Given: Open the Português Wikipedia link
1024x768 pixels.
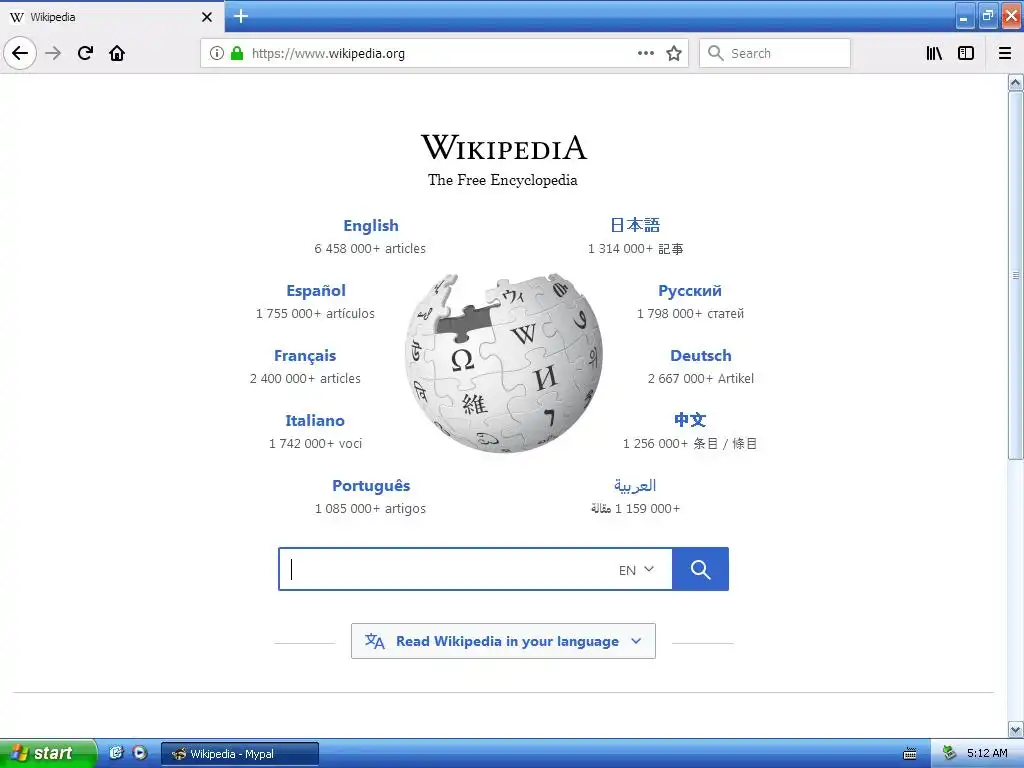Looking at the screenshot, I should tap(371, 486).
